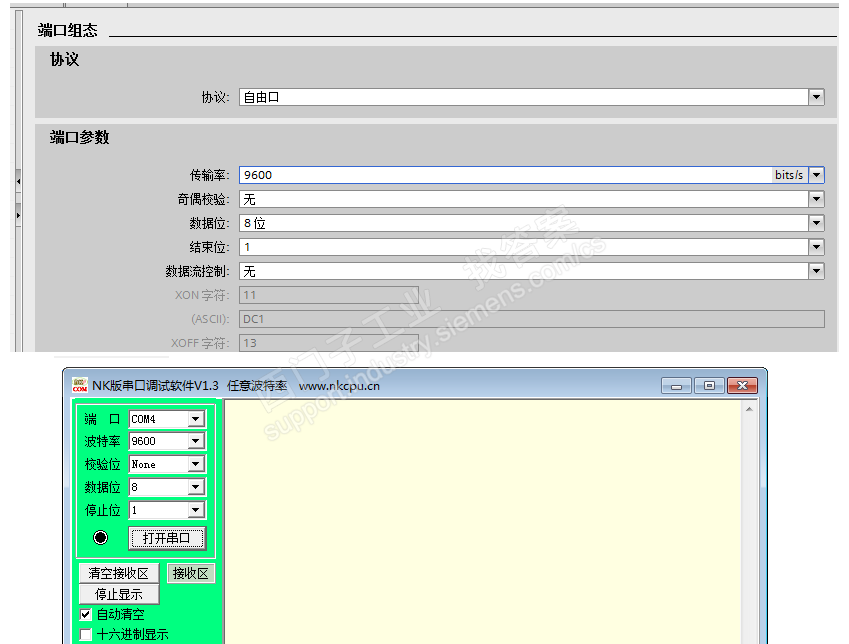
Task: Open the 校验位 None dropdown
Action: (195, 464)
